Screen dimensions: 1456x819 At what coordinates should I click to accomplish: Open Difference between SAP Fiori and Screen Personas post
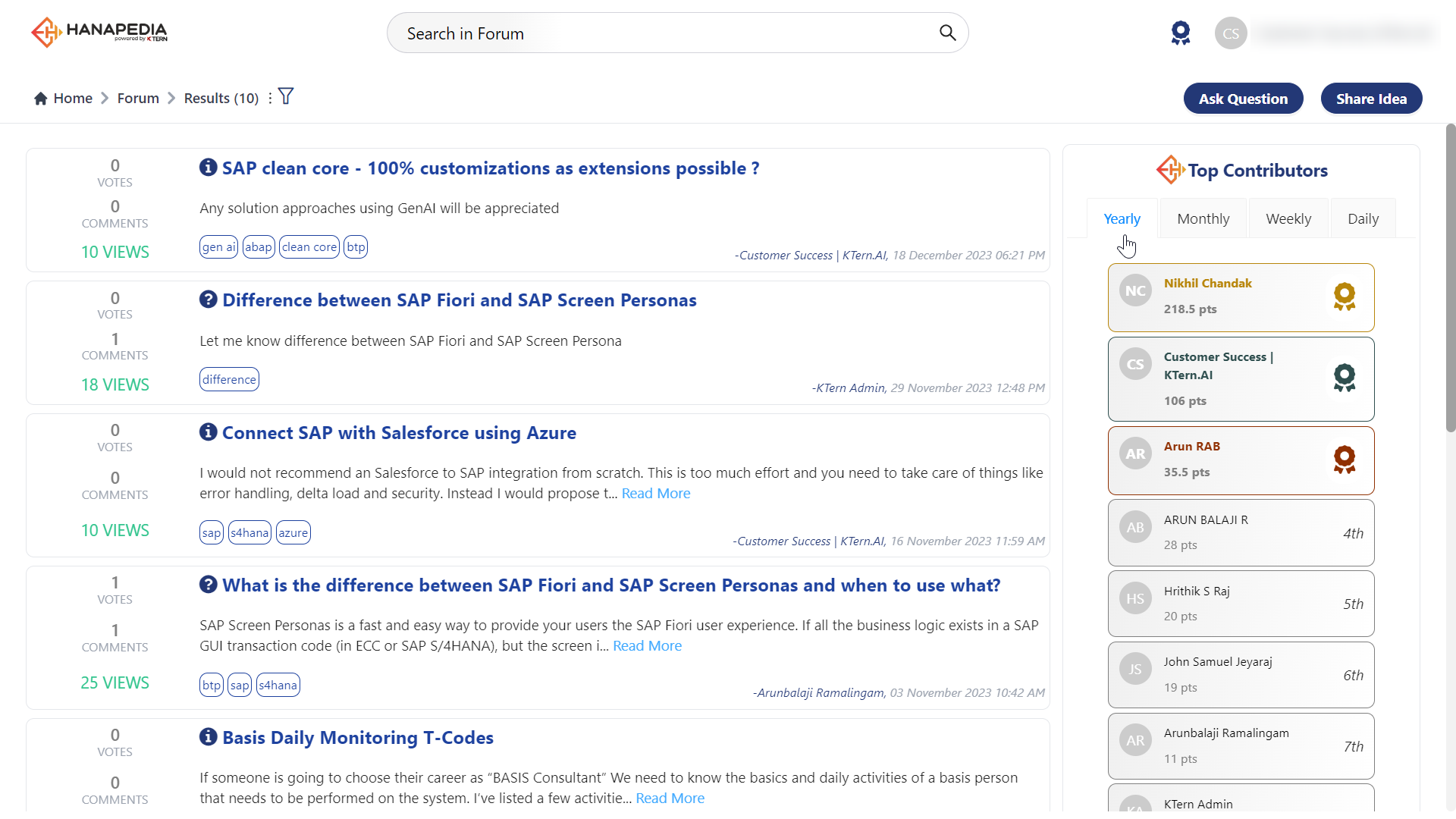coord(459,300)
